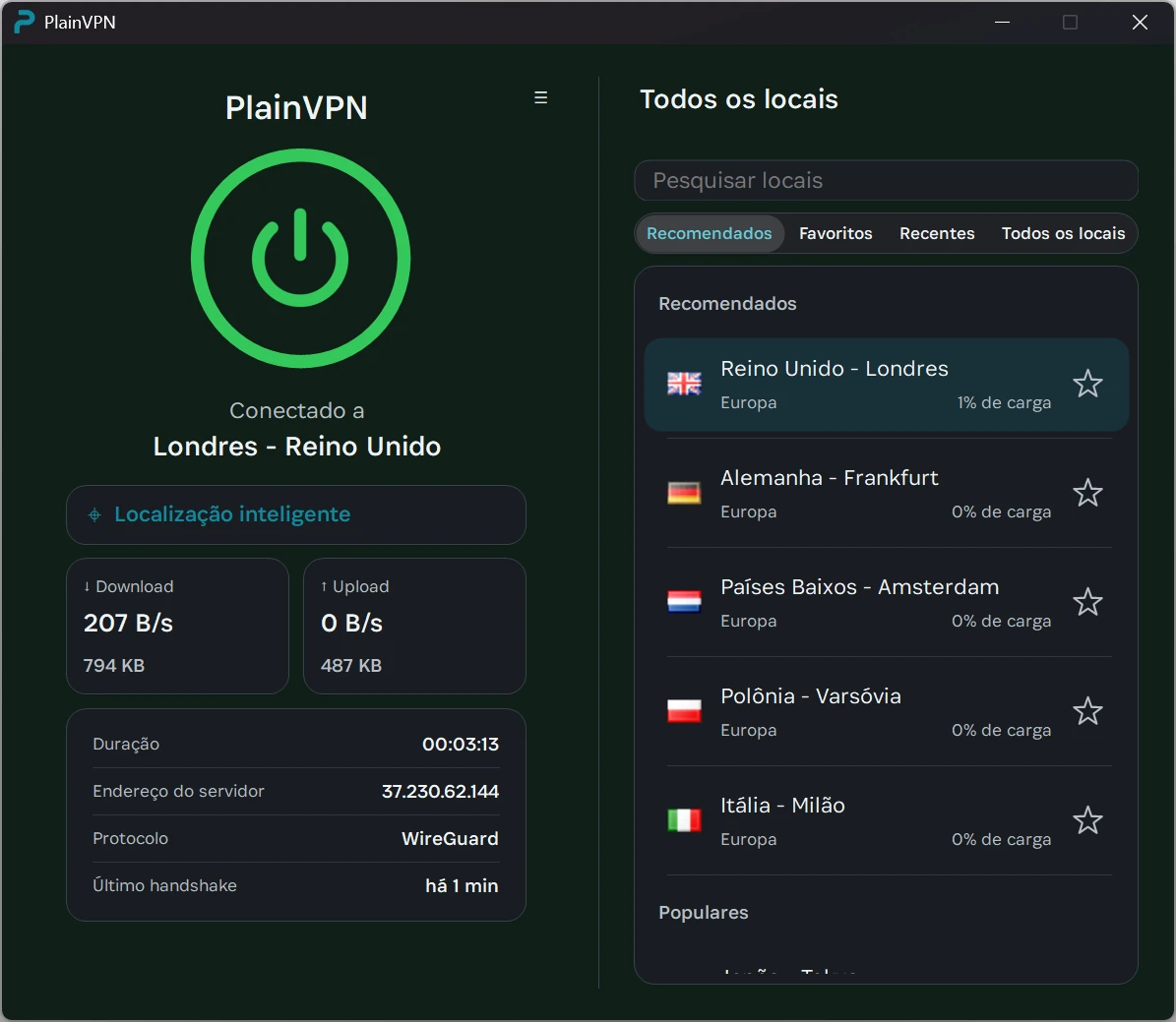
Task: Connect to Reino Unido - Londres
Action: point(886,384)
